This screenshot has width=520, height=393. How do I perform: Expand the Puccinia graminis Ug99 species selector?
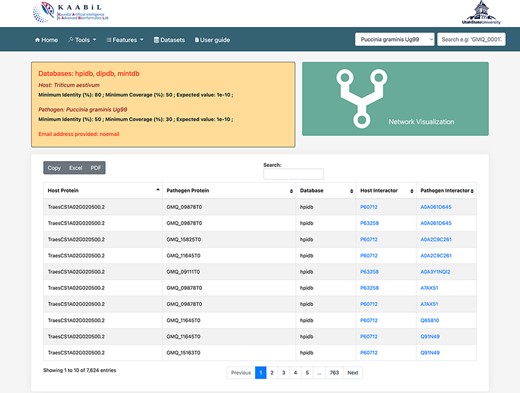click(395, 39)
